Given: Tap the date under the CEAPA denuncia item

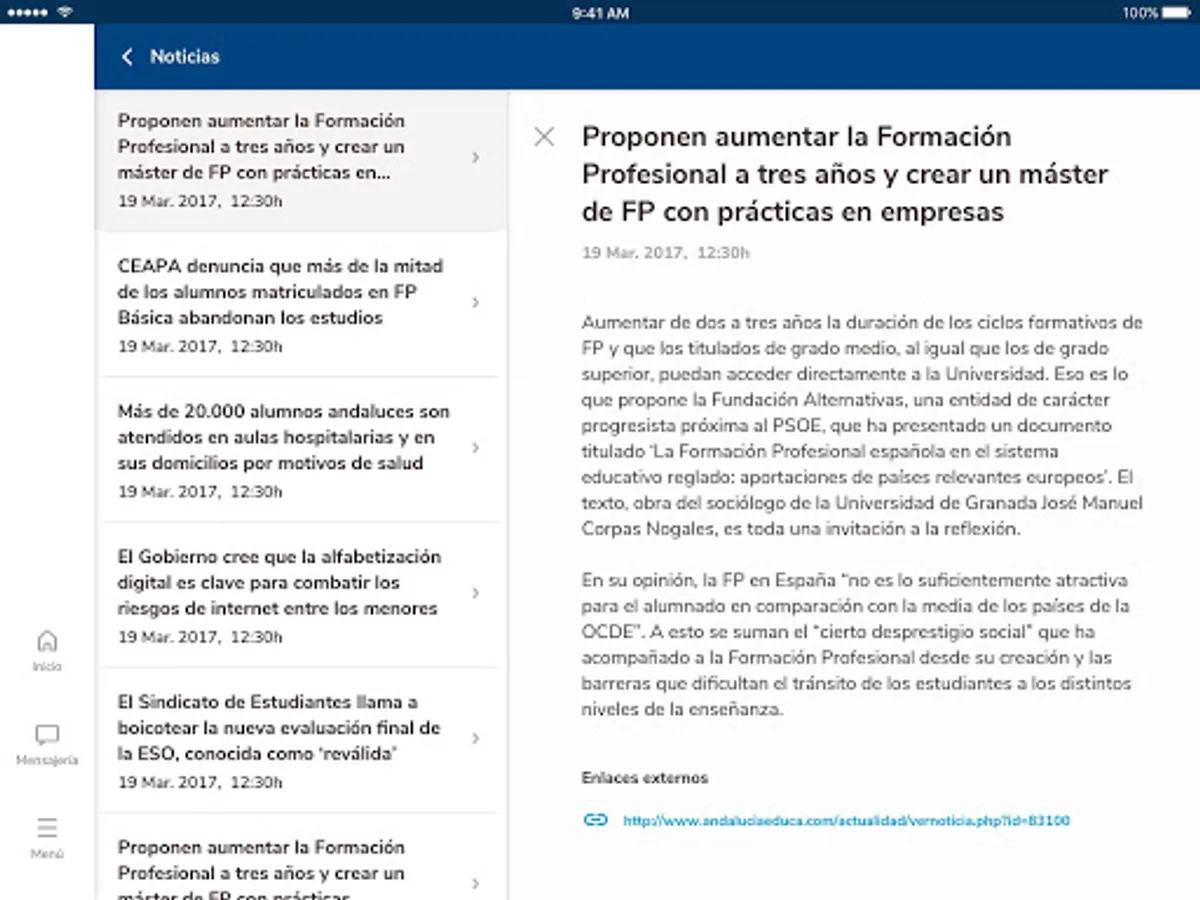Looking at the screenshot, I should (x=200, y=347).
